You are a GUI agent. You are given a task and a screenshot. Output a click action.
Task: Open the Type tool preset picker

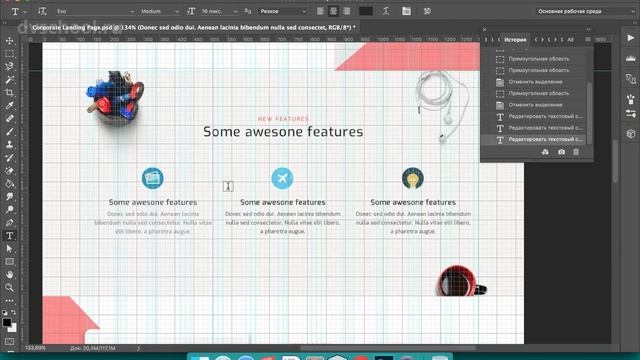(x=18, y=11)
